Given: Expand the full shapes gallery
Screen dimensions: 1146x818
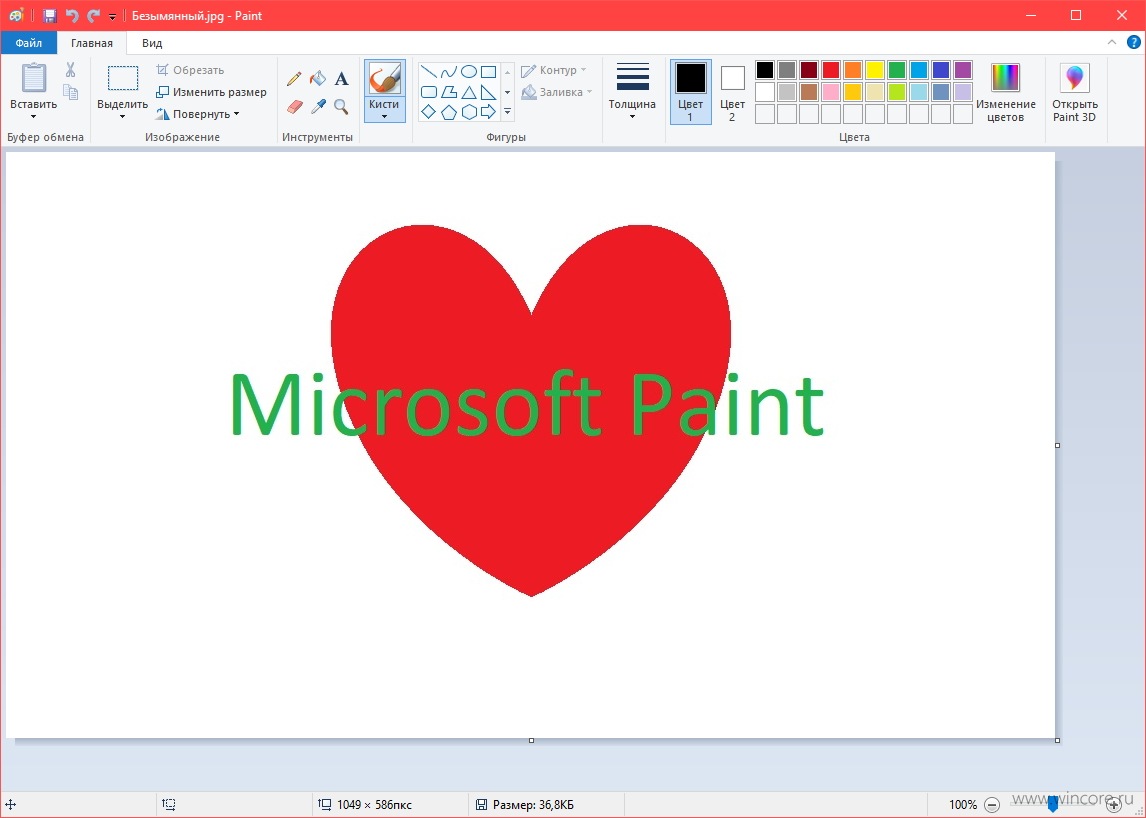Looking at the screenshot, I should [507, 112].
